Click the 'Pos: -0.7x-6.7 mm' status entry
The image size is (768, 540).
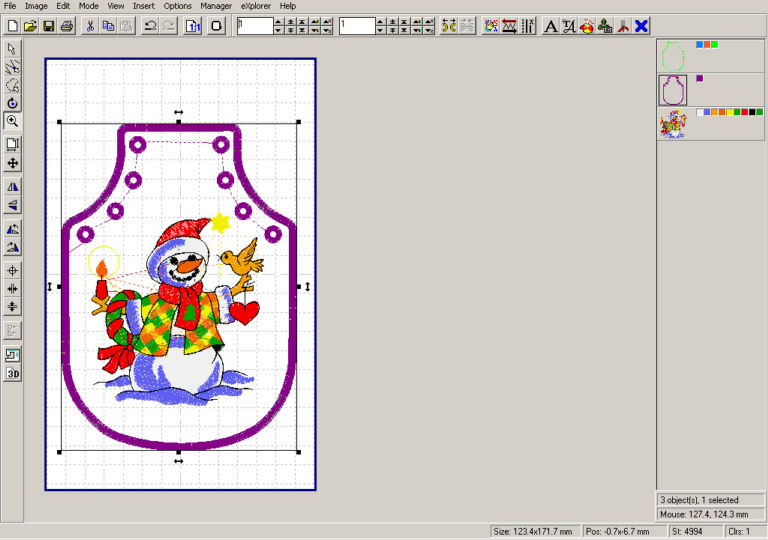click(x=618, y=532)
